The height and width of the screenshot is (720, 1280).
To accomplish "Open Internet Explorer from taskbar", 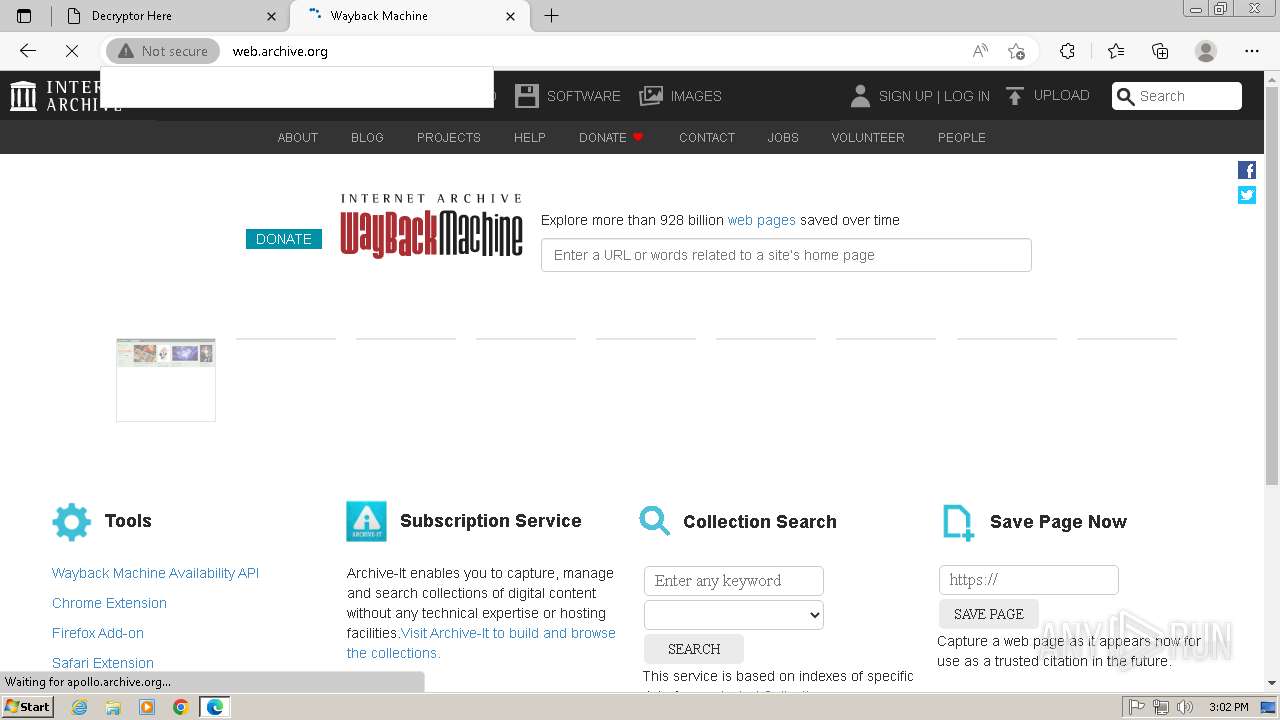I will click(x=80, y=707).
